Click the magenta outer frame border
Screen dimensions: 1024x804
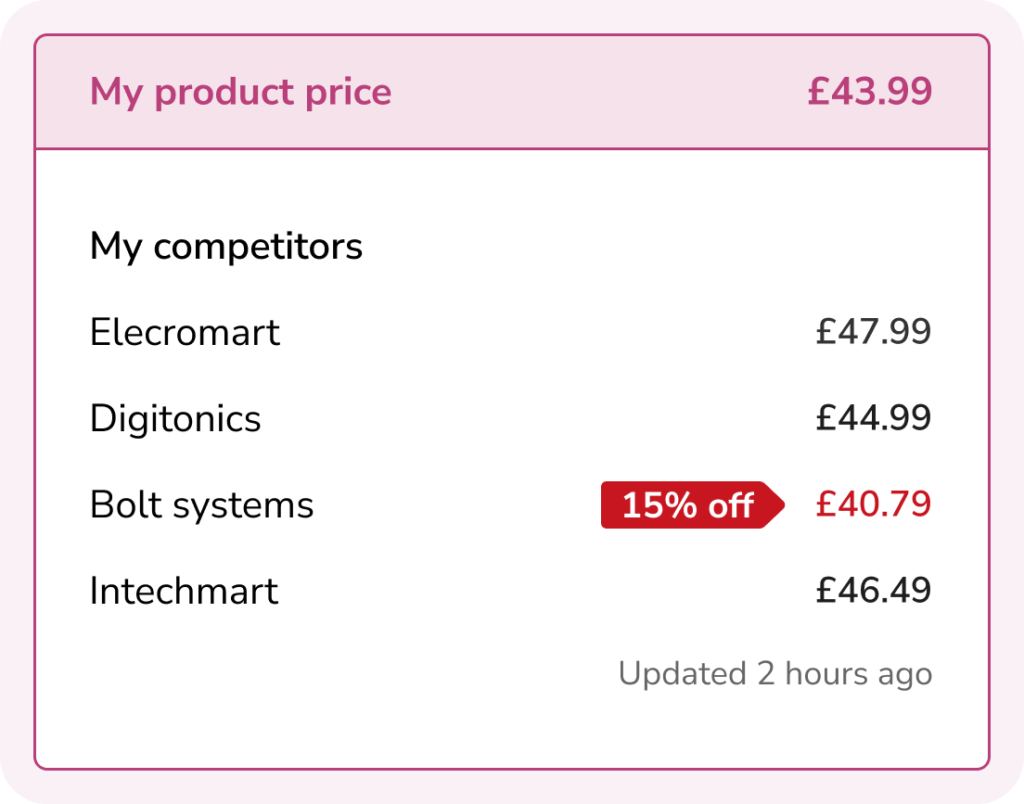512,18
